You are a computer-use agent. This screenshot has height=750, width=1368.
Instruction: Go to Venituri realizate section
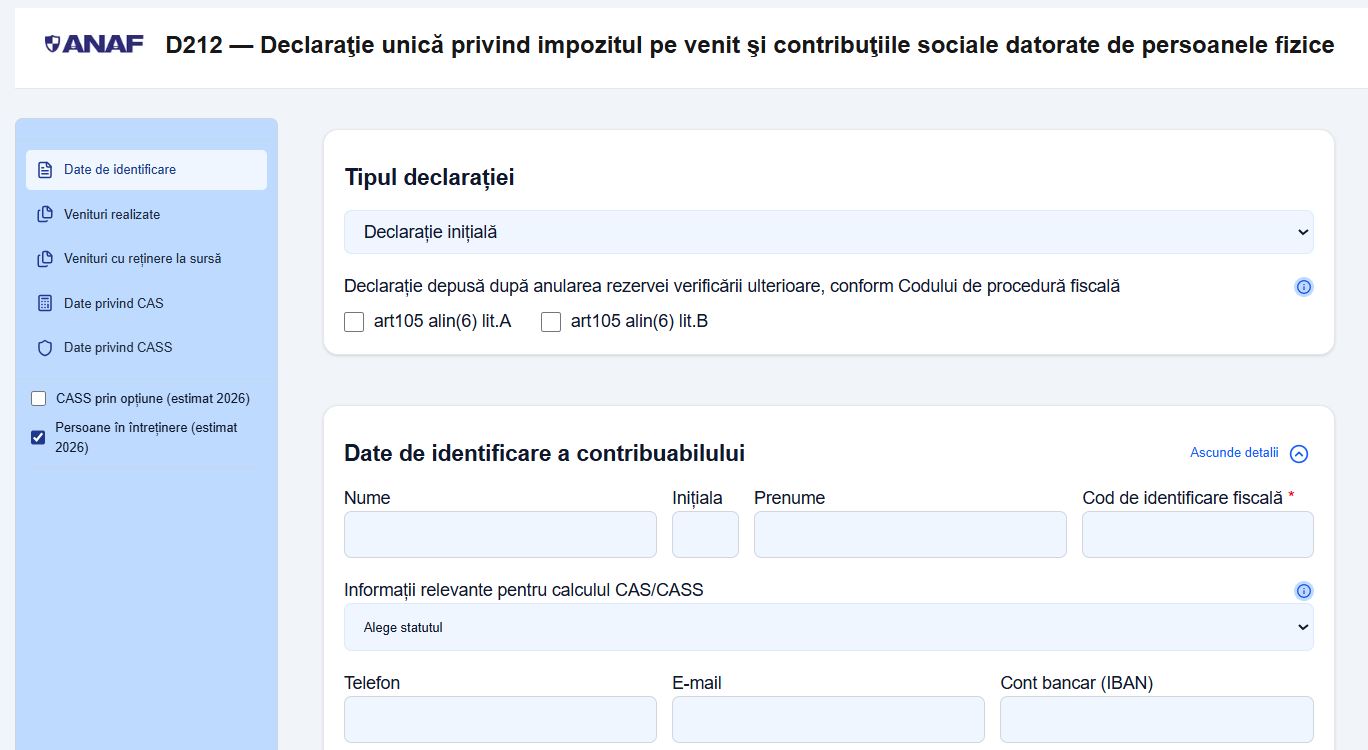tap(112, 215)
